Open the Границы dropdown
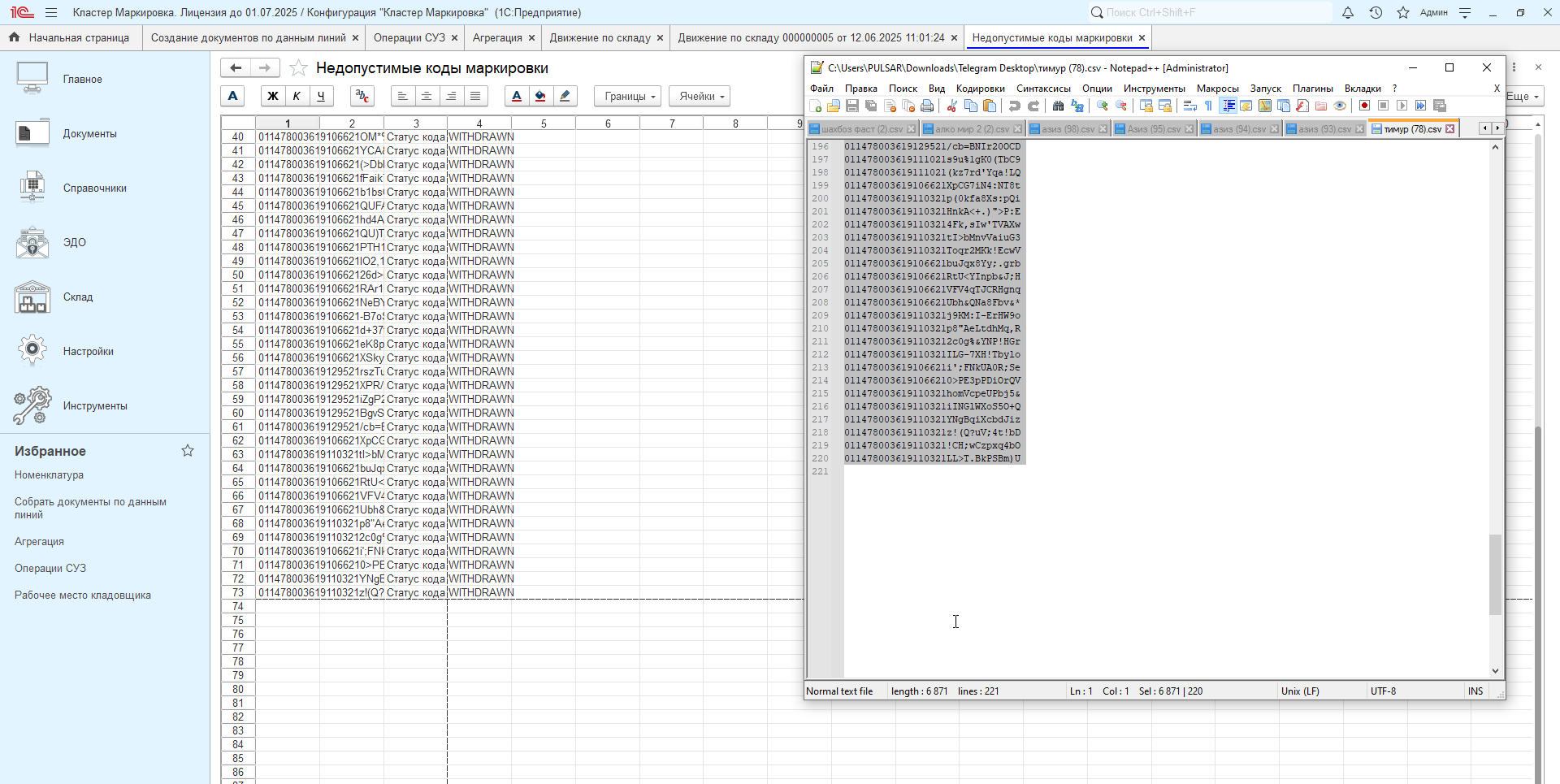 pyautogui.click(x=627, y=96)
